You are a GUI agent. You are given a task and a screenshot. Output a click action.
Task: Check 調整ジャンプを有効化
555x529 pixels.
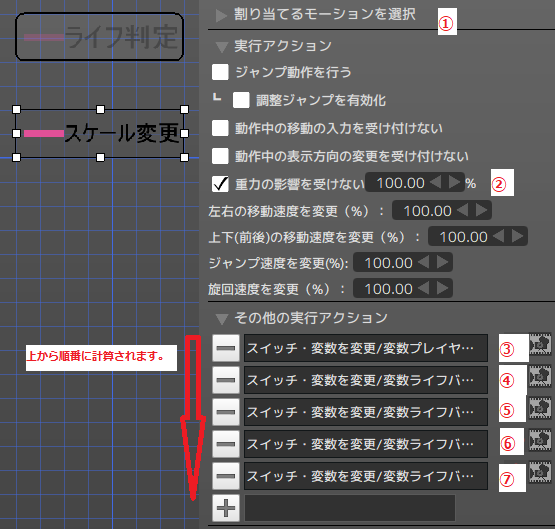click(241, 100)
